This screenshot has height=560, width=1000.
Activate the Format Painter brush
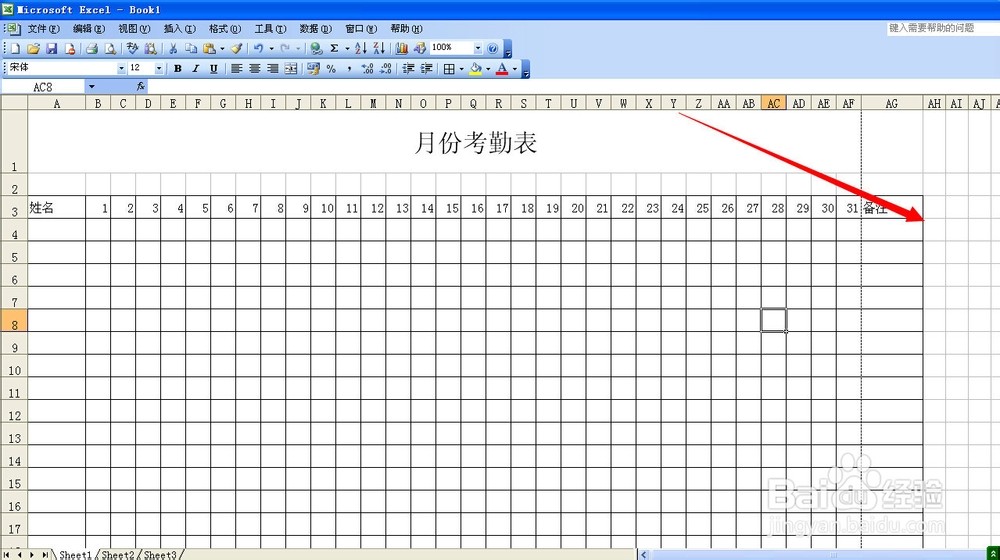tap(237, 48)
